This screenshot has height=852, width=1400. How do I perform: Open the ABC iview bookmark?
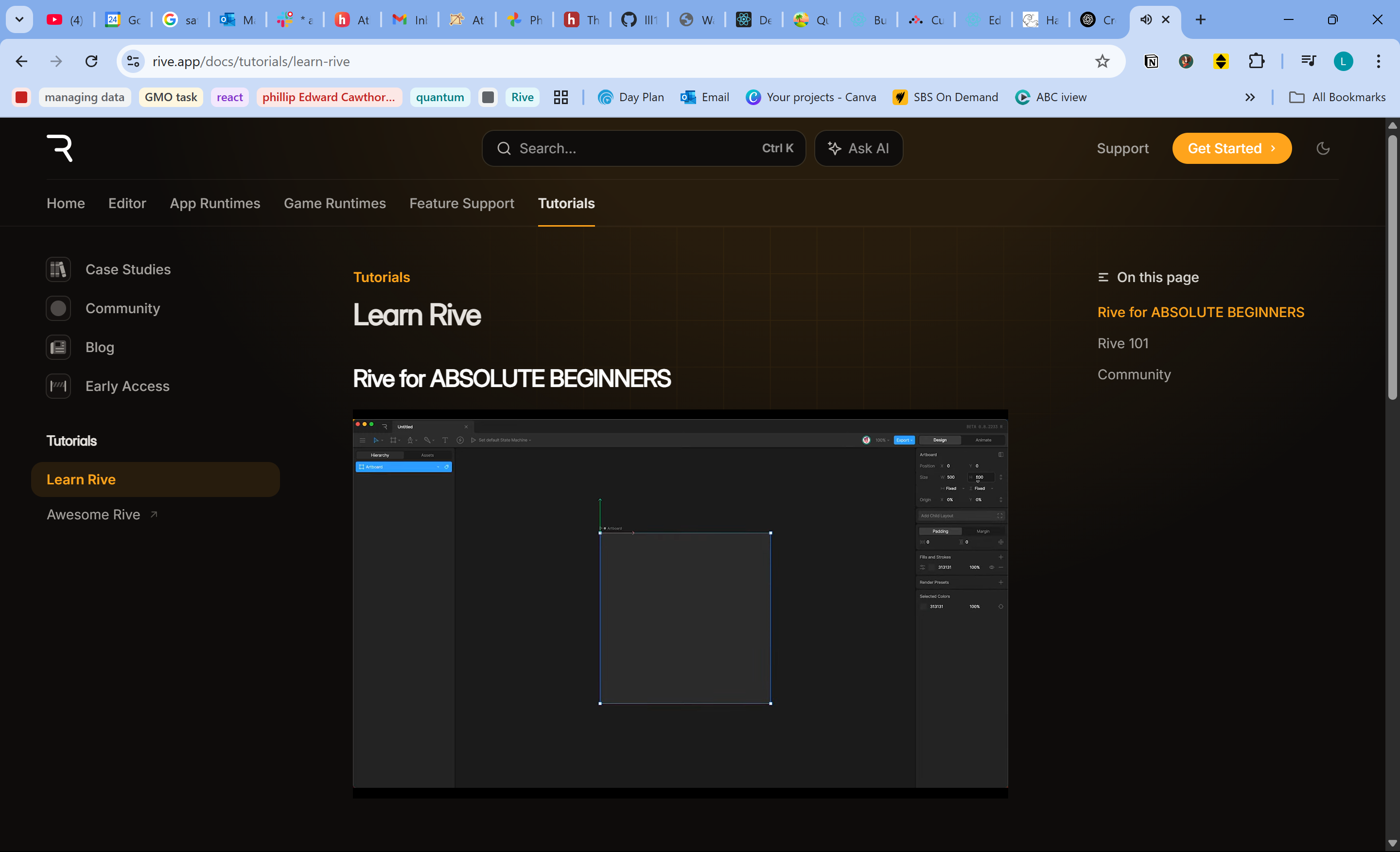(x=1051, y=97)
